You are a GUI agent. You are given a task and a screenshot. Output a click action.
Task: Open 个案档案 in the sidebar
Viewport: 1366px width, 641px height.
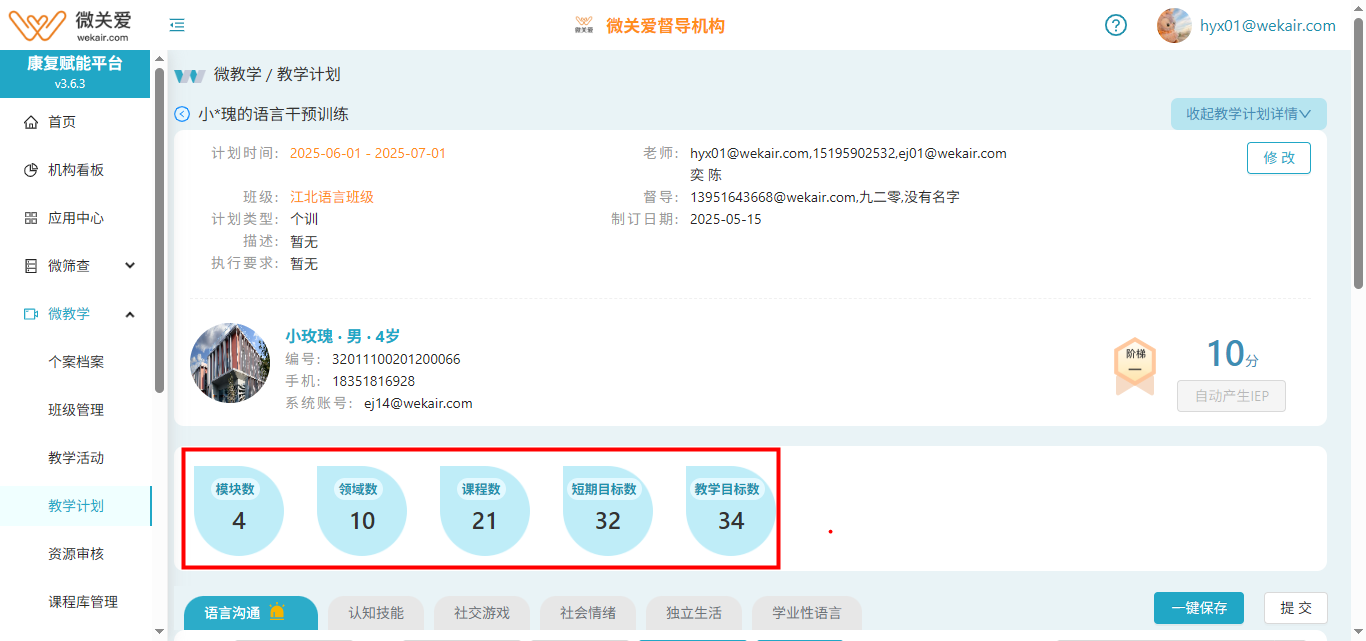[x=76, y=362]
